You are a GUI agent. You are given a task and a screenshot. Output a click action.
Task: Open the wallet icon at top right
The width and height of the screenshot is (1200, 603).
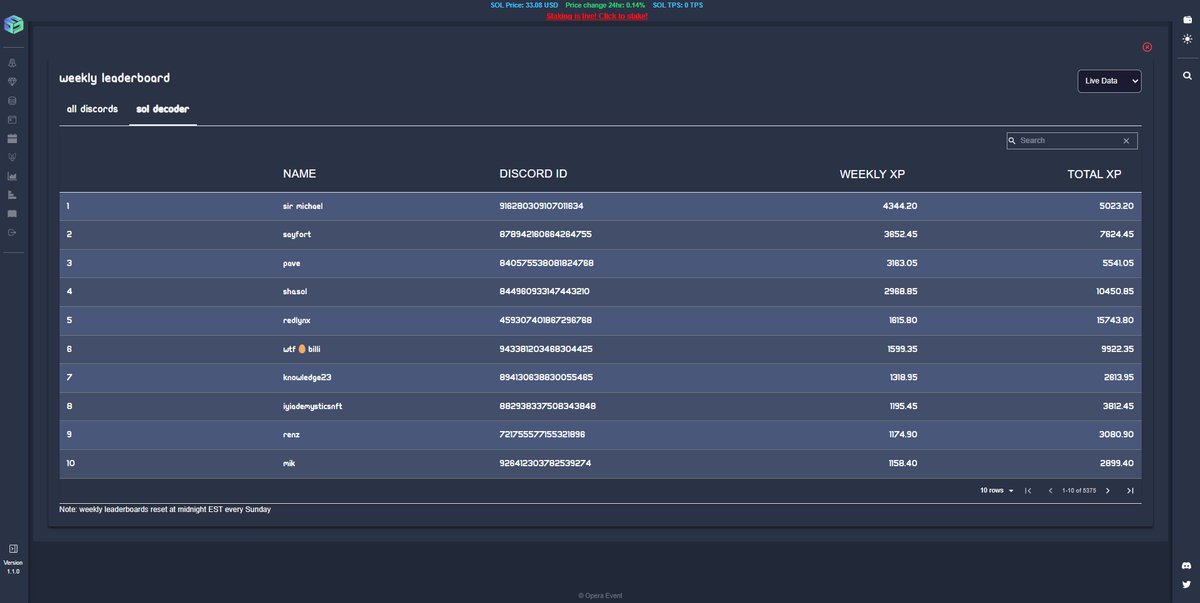(1187, 20)
